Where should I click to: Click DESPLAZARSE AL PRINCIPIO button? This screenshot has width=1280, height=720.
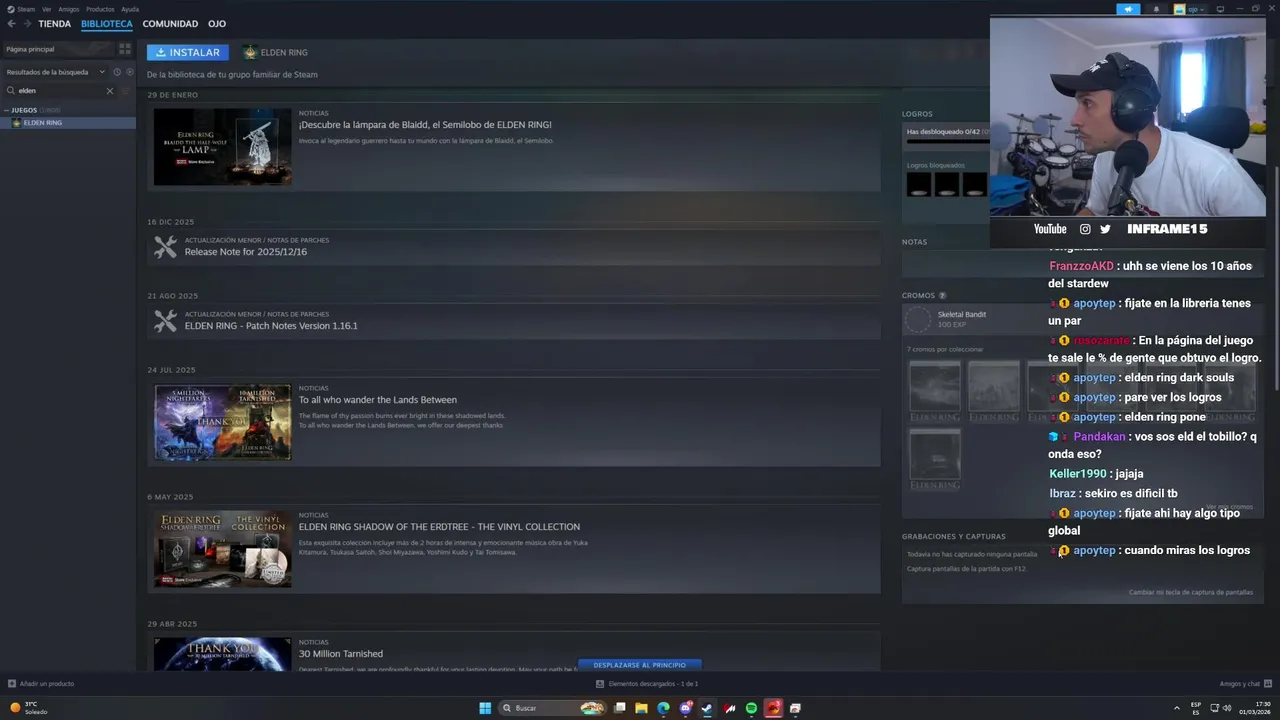coord(640,665)
